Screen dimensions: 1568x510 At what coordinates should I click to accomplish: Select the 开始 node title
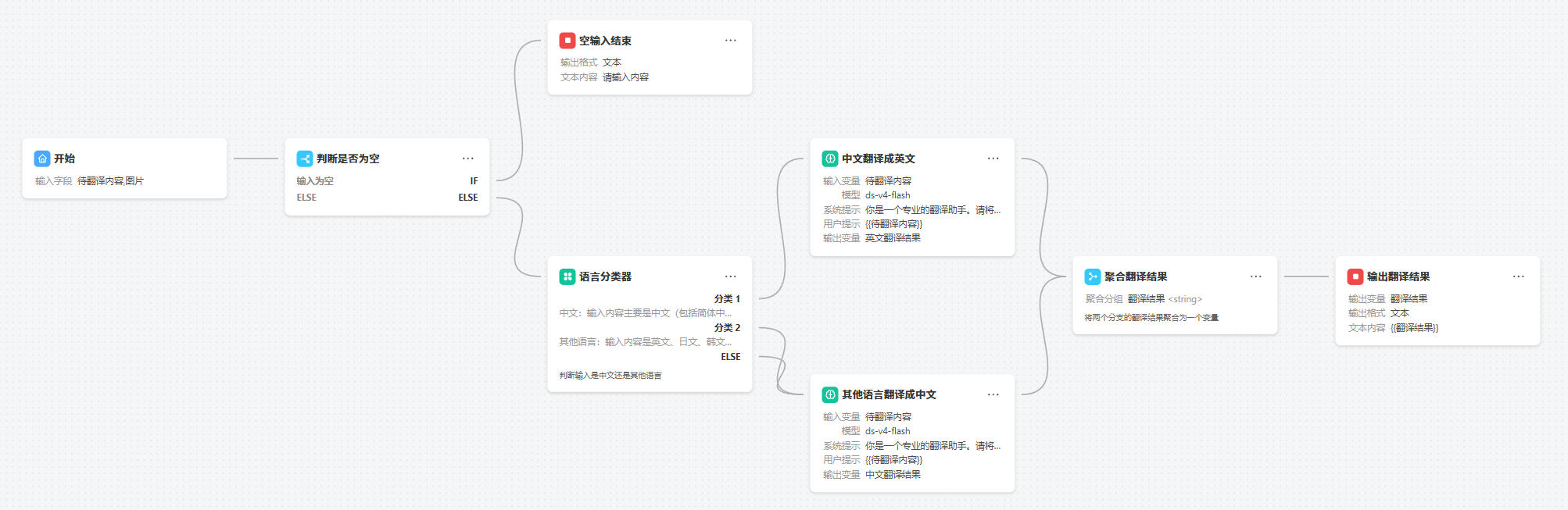[x=64, y=159]
